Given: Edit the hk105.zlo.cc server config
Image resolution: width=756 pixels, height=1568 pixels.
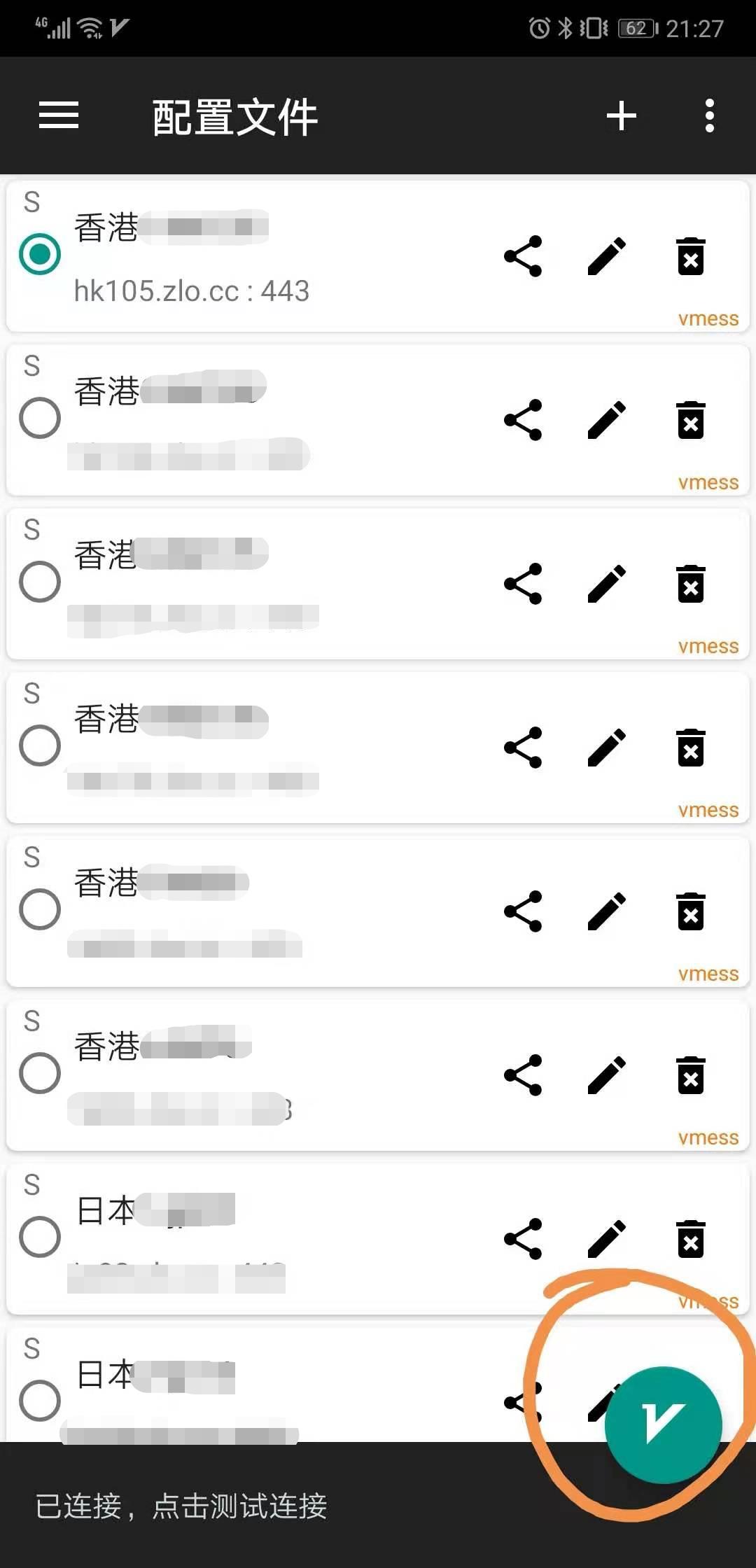Looking at the screenshot, I should [607, 256].
